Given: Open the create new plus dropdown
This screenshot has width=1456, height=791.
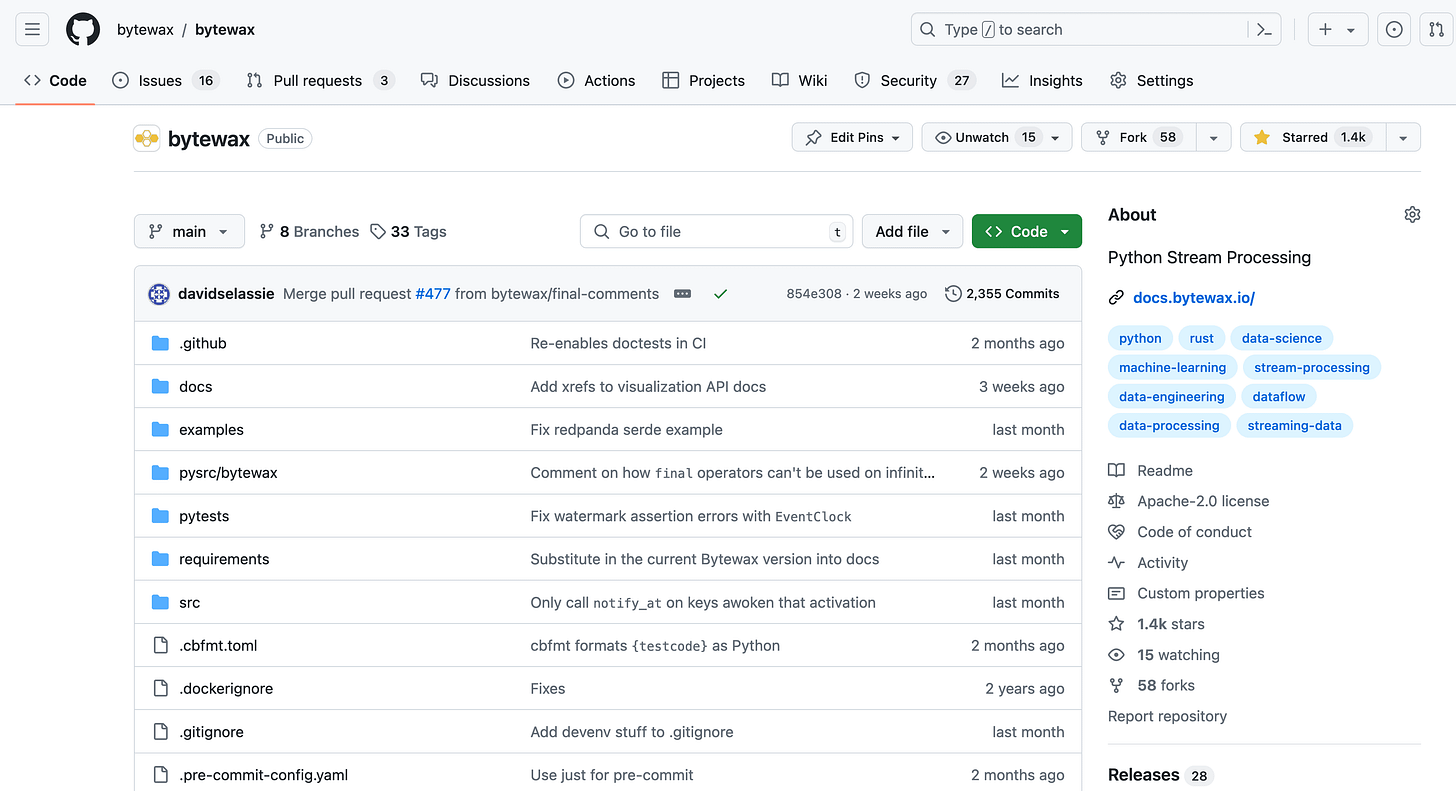Looking at the screenshot, I should (1337, 30).
